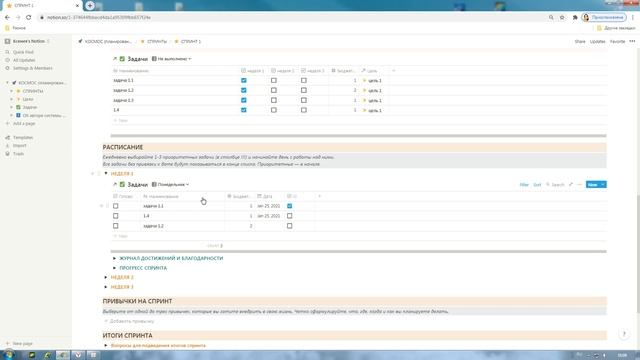The image size is (640, 360).
Task: Collapse the НЕДЕЛЯ 1 toggle
Action: tap(106, 173)
